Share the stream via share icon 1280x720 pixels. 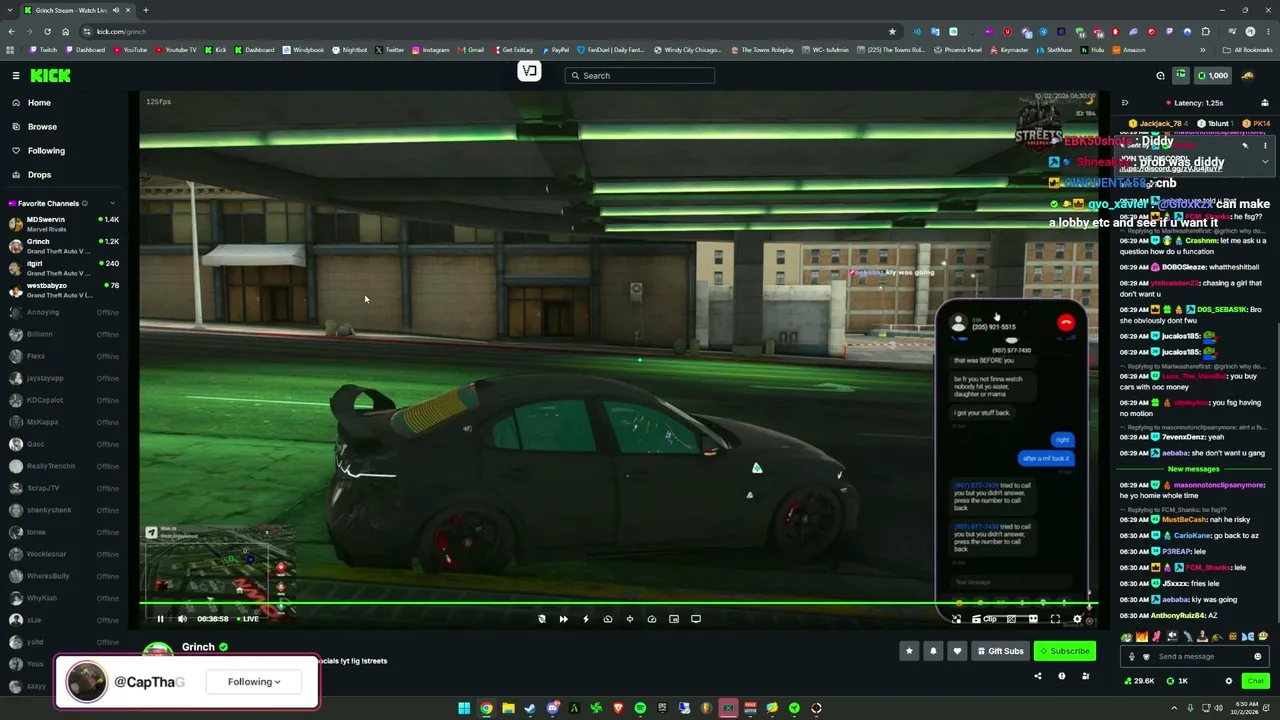coord(1038,676)
